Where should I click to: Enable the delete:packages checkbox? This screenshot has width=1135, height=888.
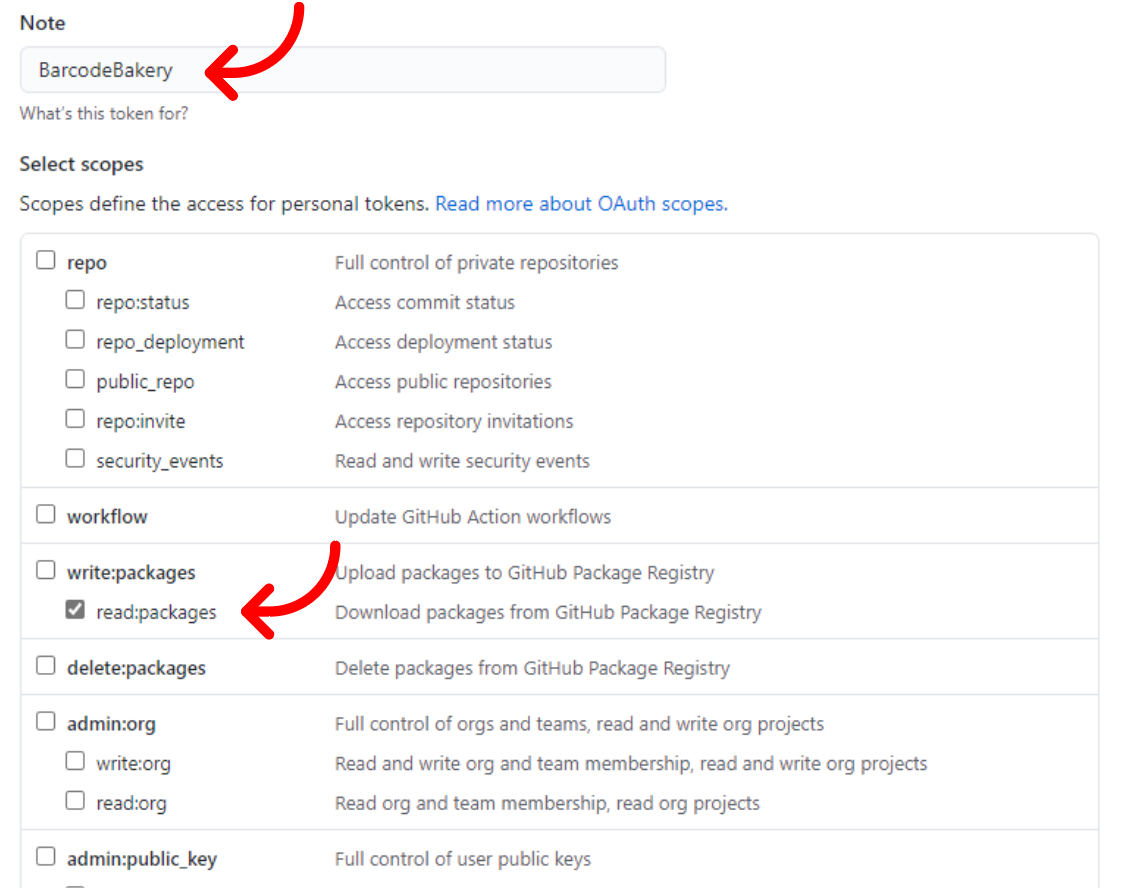point(46,665)
